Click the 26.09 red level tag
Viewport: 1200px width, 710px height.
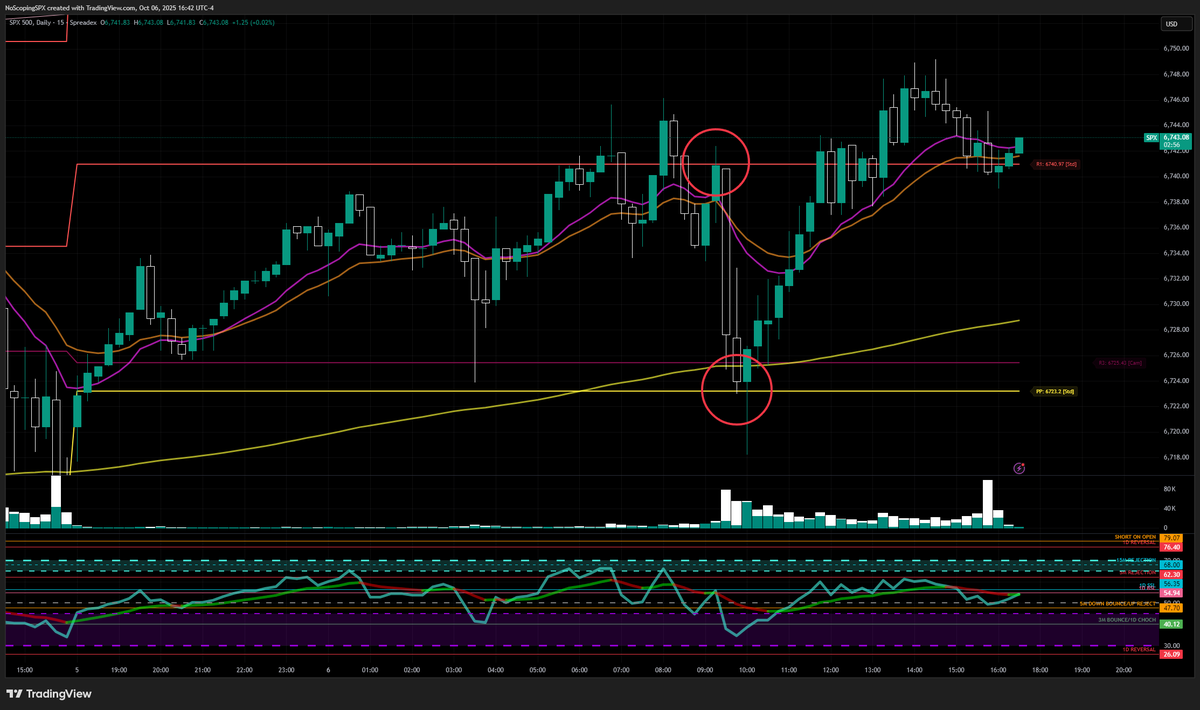click(1171, 654)
